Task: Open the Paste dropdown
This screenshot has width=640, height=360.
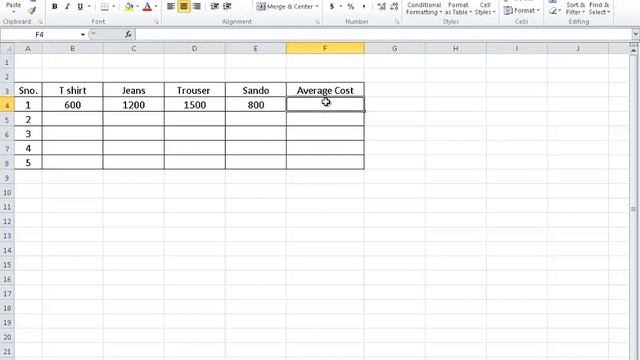Action: (x=13, y=7)
